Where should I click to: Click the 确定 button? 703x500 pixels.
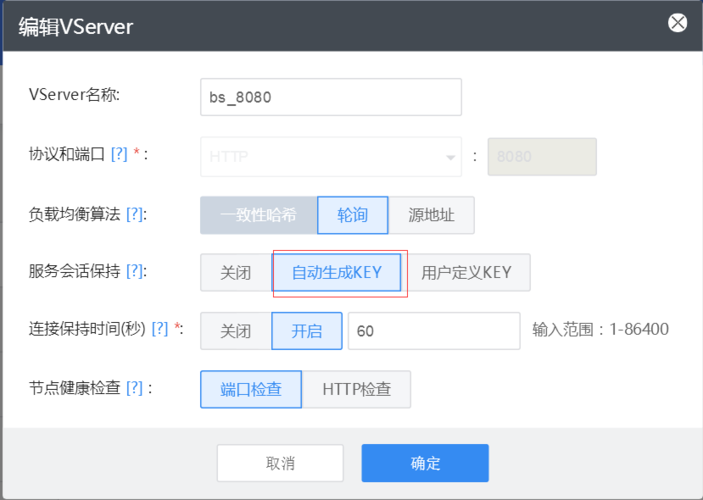tap(425, 463)
